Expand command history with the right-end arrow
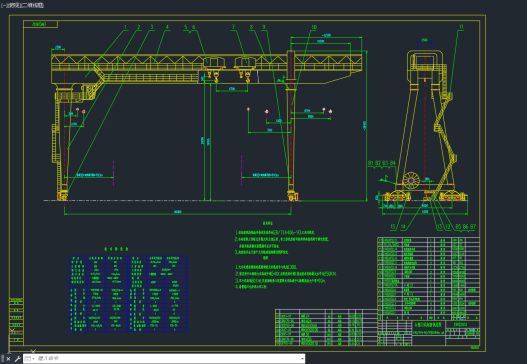Image resolution: width=527 pixels, height=364 pixels. 302,359
